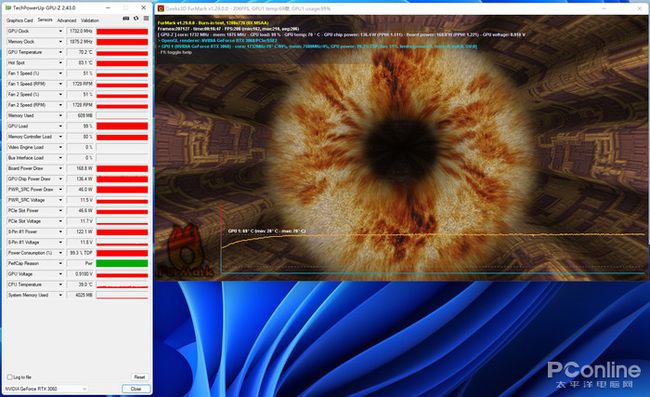Open the GPU Temperature sensor dropdown
650x397 pixels.
tap(61, 52)
